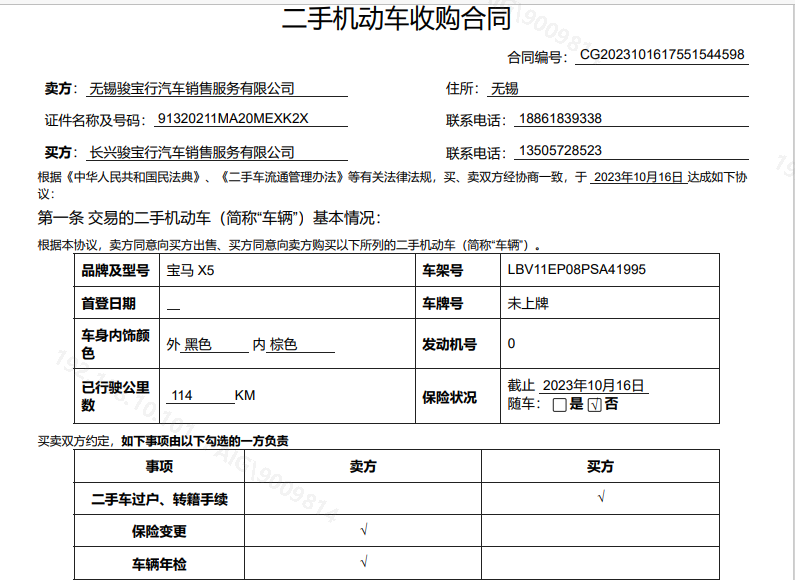
Task: Click the 保险变更 row label
Action: [159, 532]
